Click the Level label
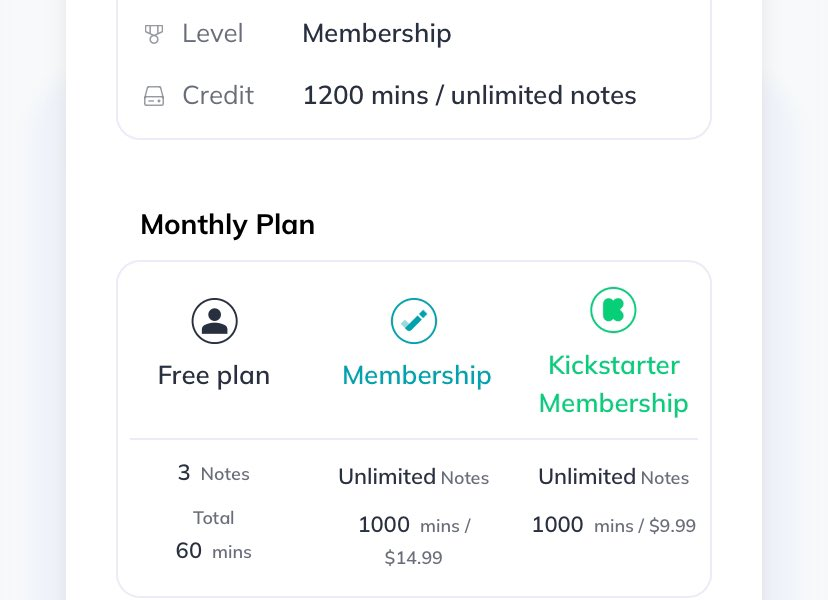 [x=212, y=34]
